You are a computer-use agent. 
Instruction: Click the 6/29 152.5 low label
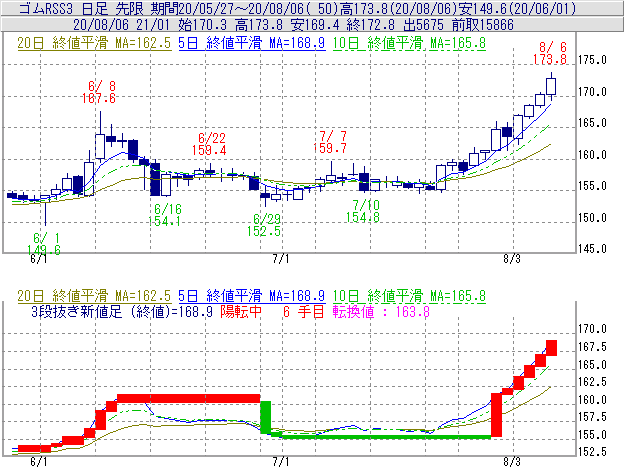264,225
